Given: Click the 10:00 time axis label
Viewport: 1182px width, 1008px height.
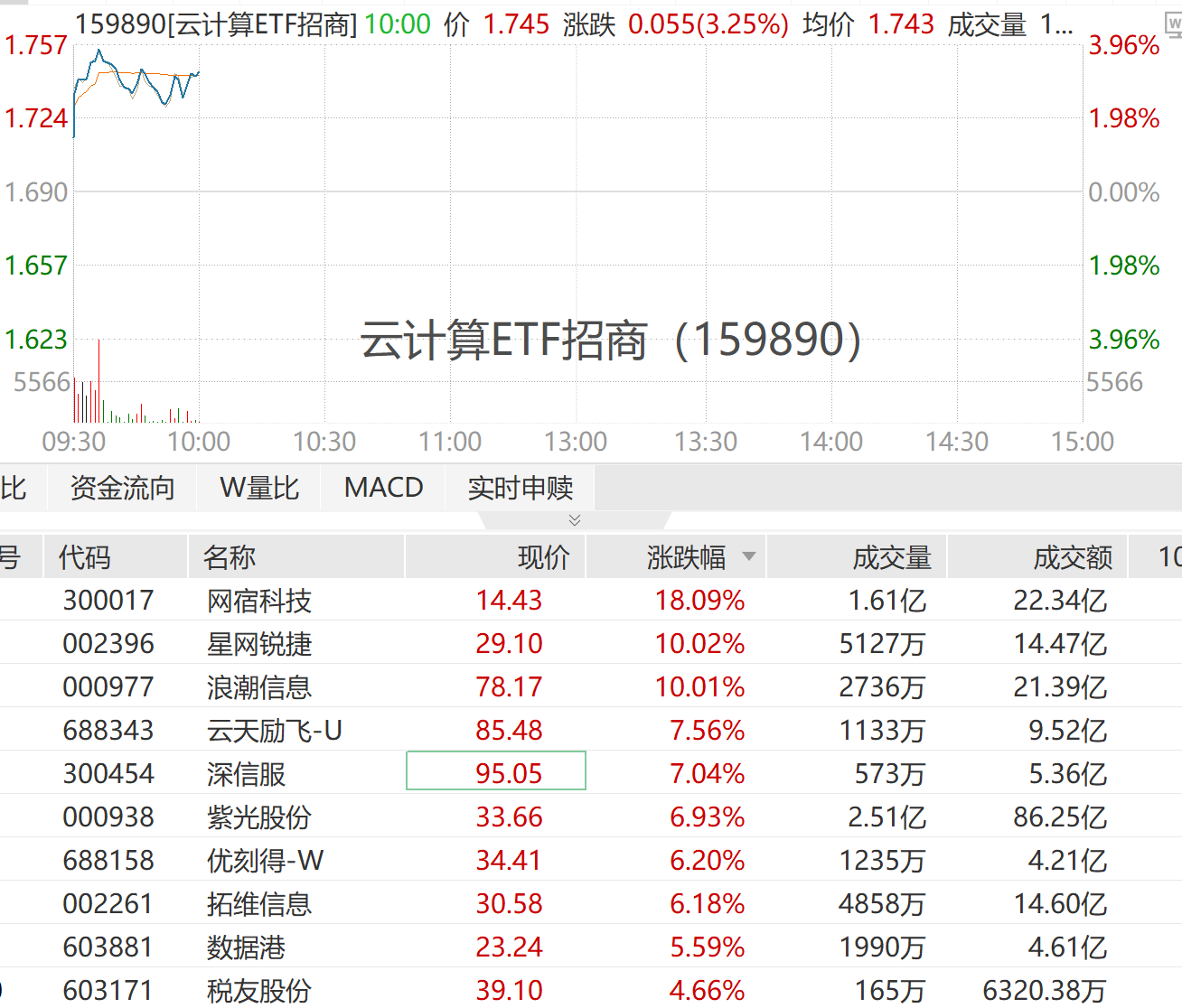Looking at the screenshot, I should [x=199, y=442].
